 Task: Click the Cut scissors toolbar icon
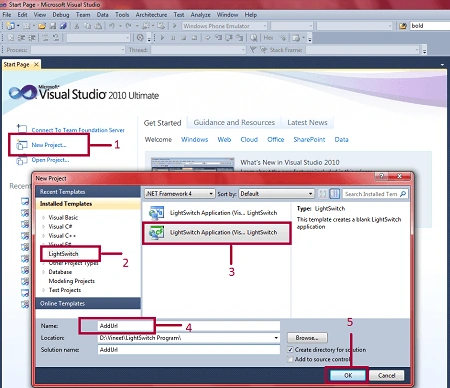pos(77,26)
